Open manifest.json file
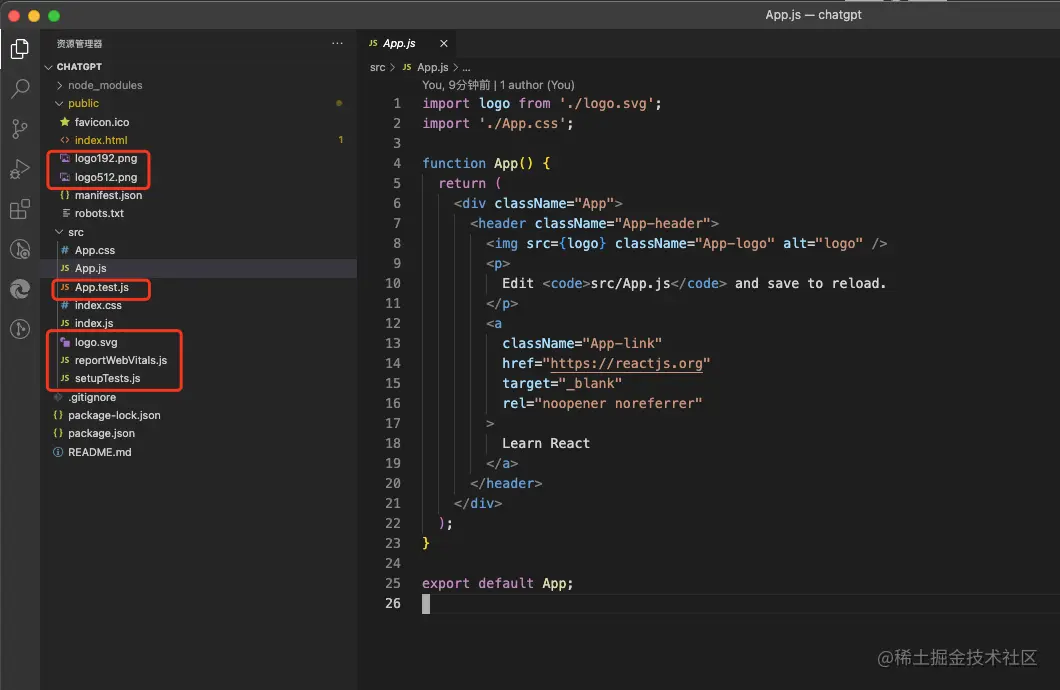 tap(108, 195)
